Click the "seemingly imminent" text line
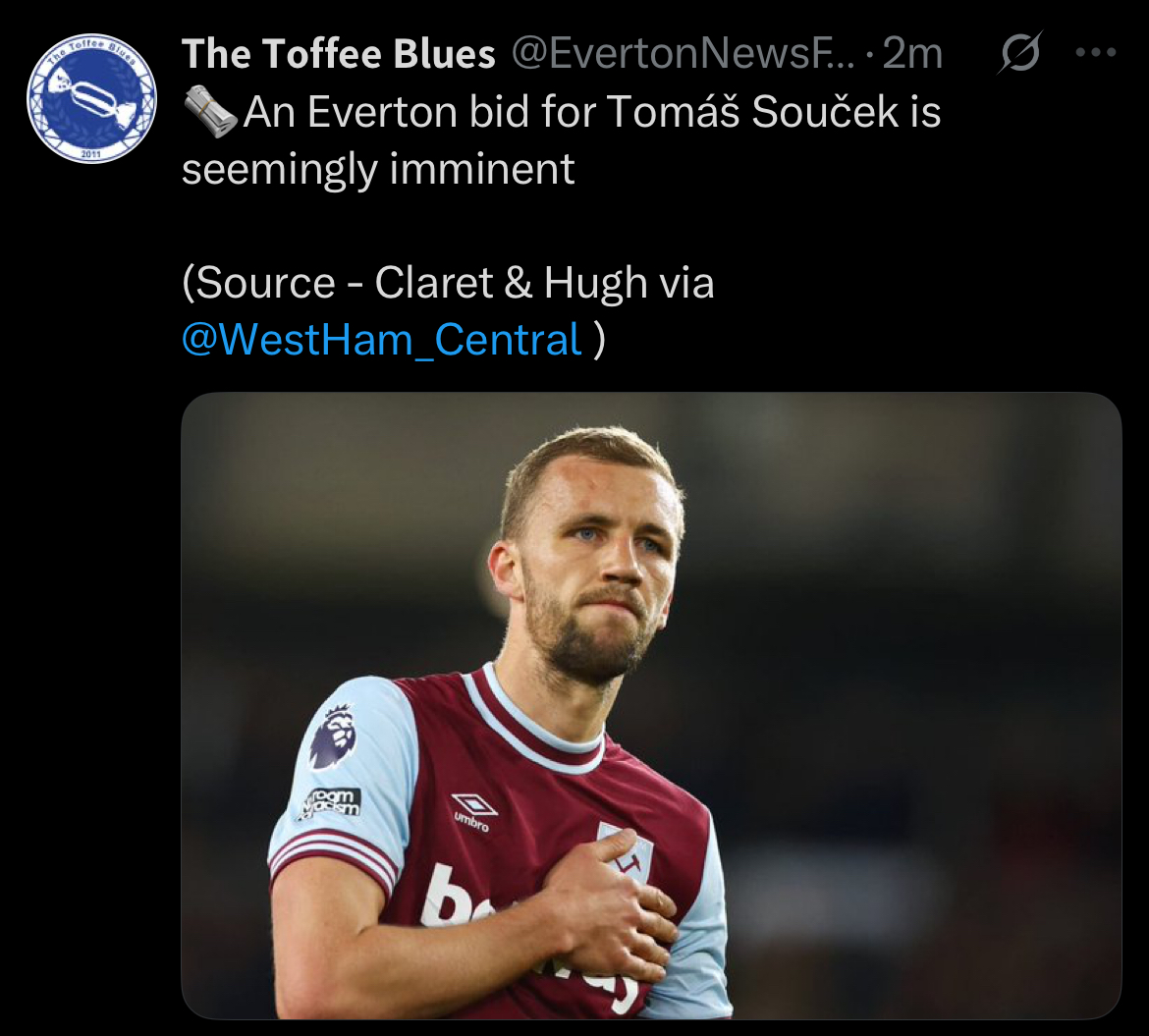Screen dimensions: 1149x1036 (378, 170)
